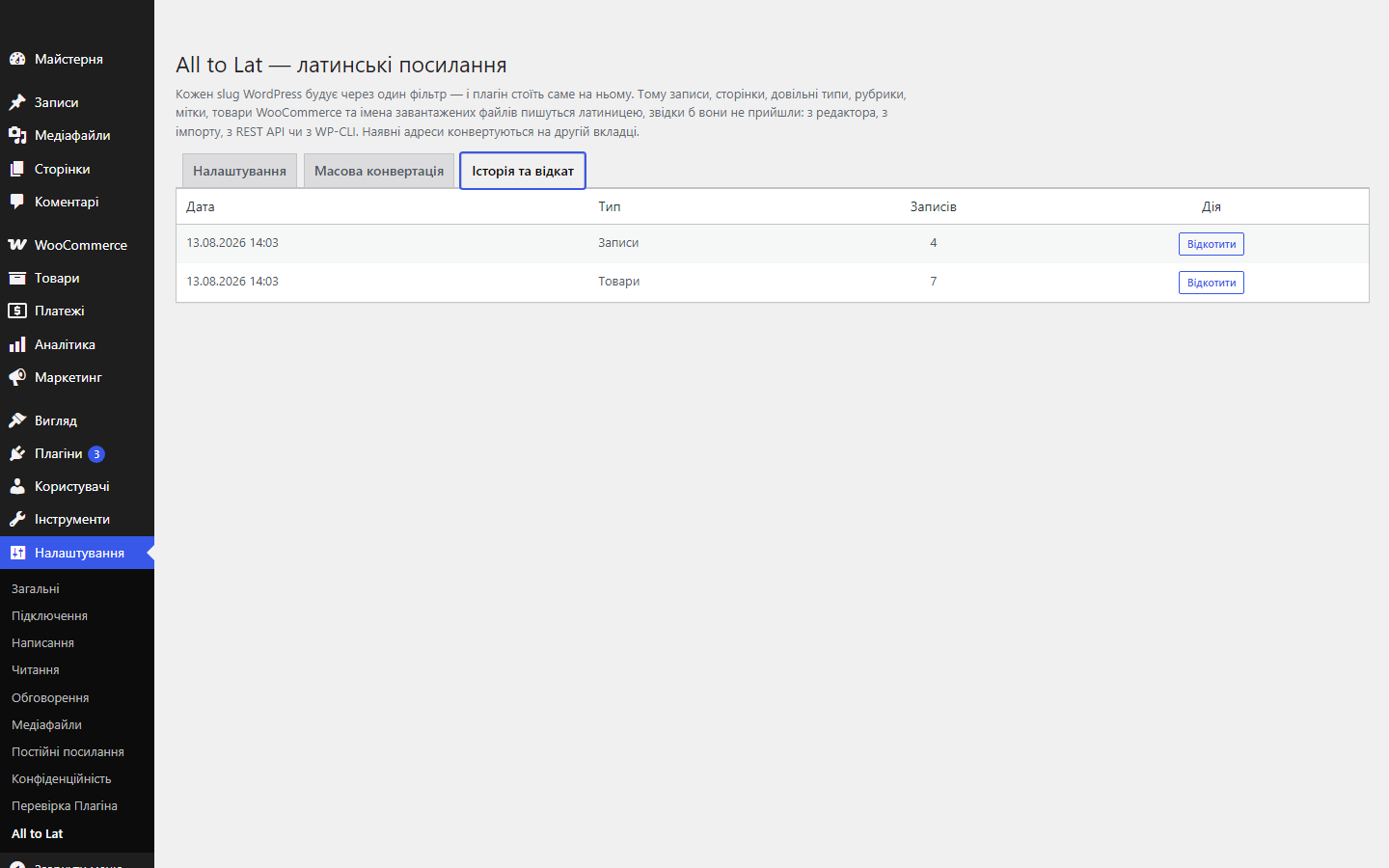This screenshot has height=868, width=1389.
Task: Open the Написання settings submenu link
Action: pyautogui.click(x=42, y=642)
